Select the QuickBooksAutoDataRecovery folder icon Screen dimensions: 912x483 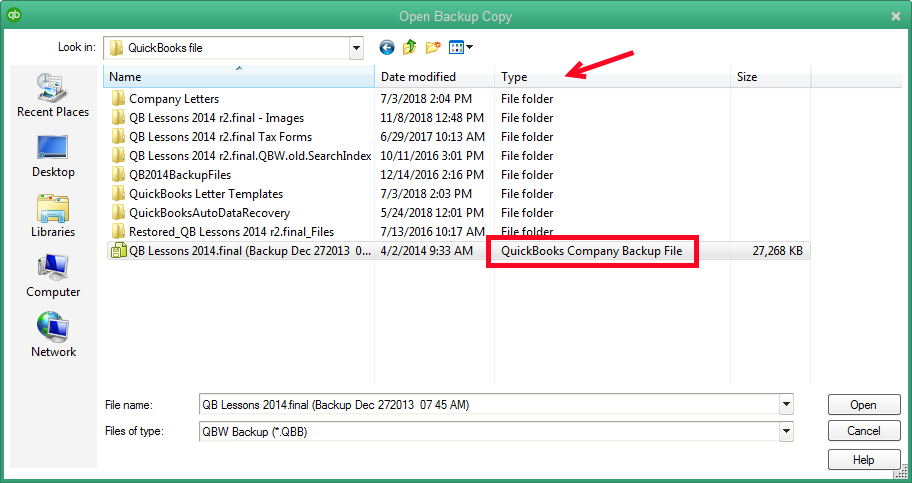(118, 212)
